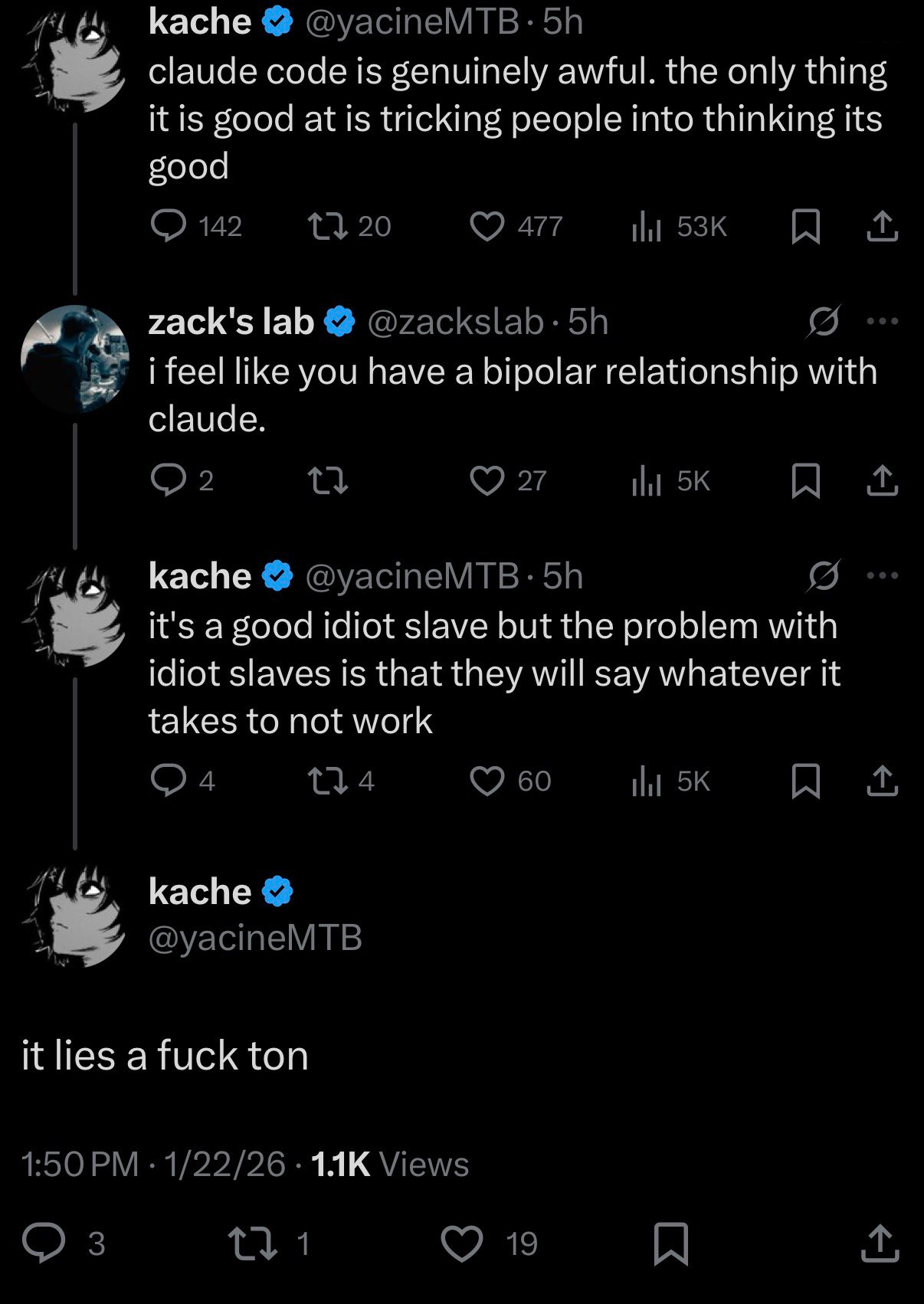Open zack's lab profile picture

(75, 359)
